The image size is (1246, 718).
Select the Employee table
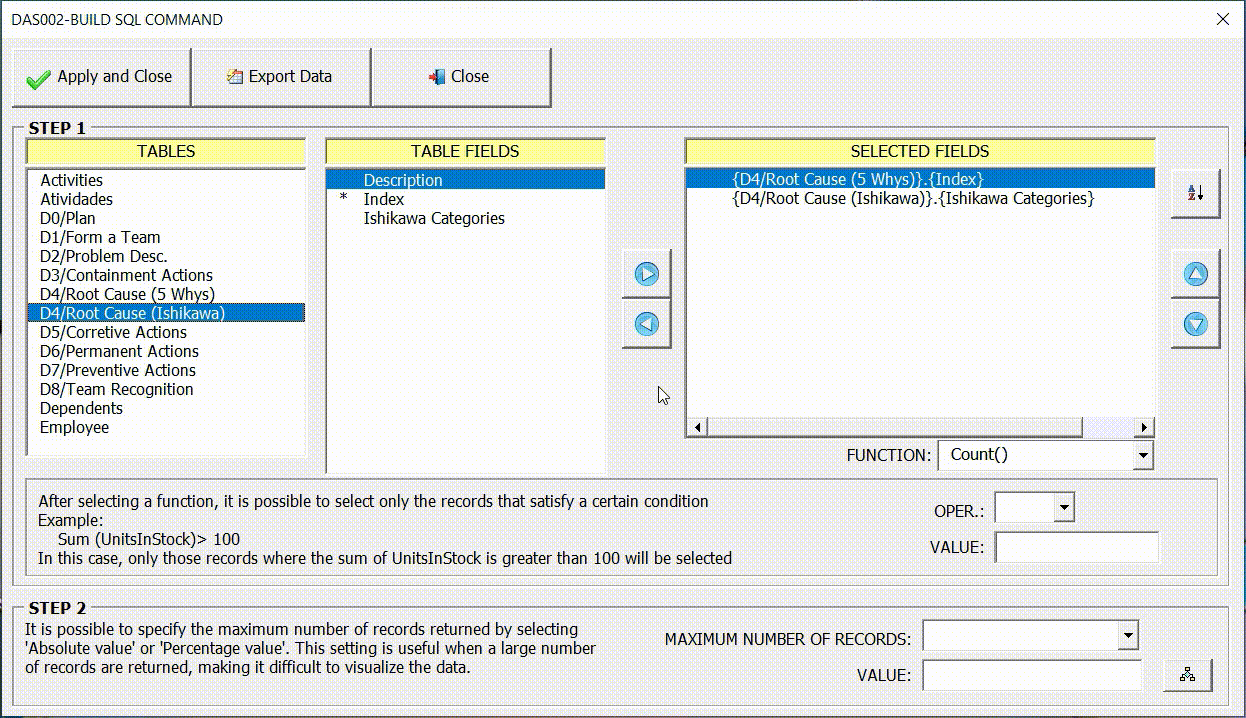tap(74, 427)
